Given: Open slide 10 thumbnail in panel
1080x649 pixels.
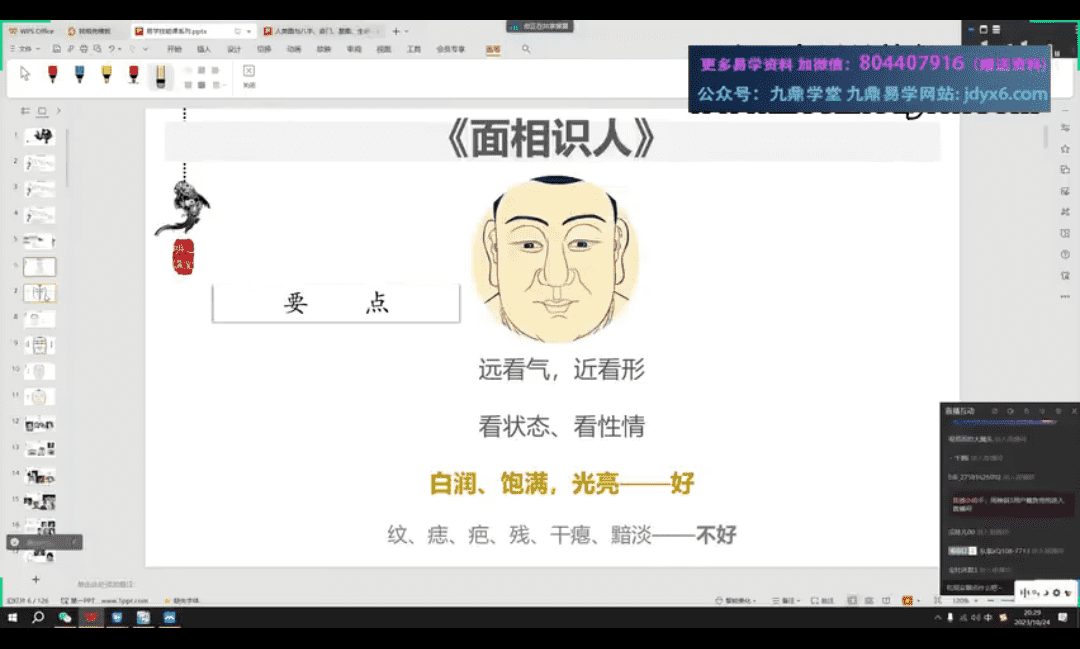Looking at the screenshot, I should 40,371.
